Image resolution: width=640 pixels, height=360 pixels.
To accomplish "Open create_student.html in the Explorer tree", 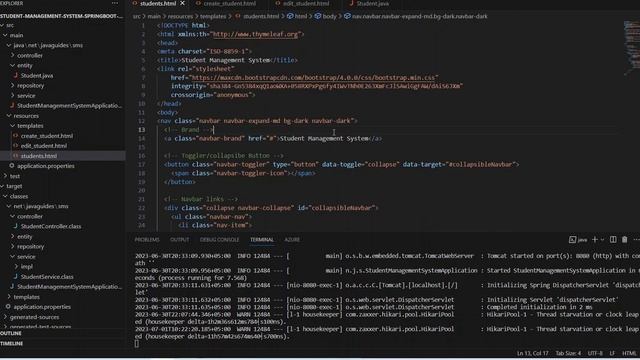I will [47, 136].
